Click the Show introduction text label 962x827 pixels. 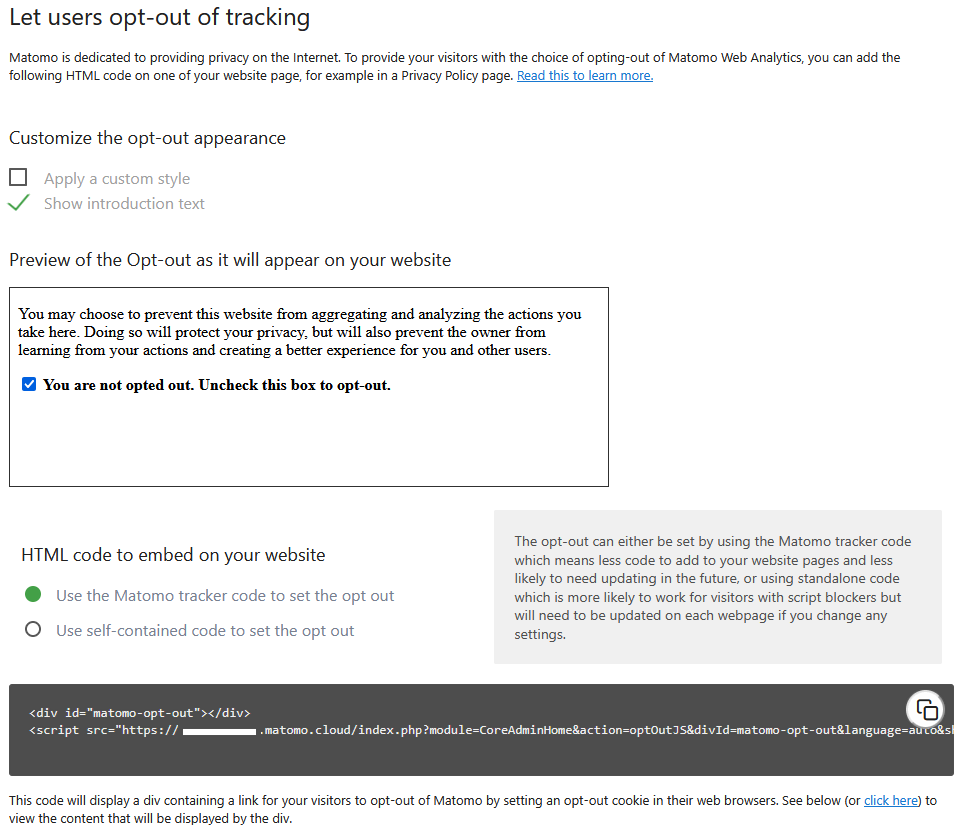click(124, 204)
